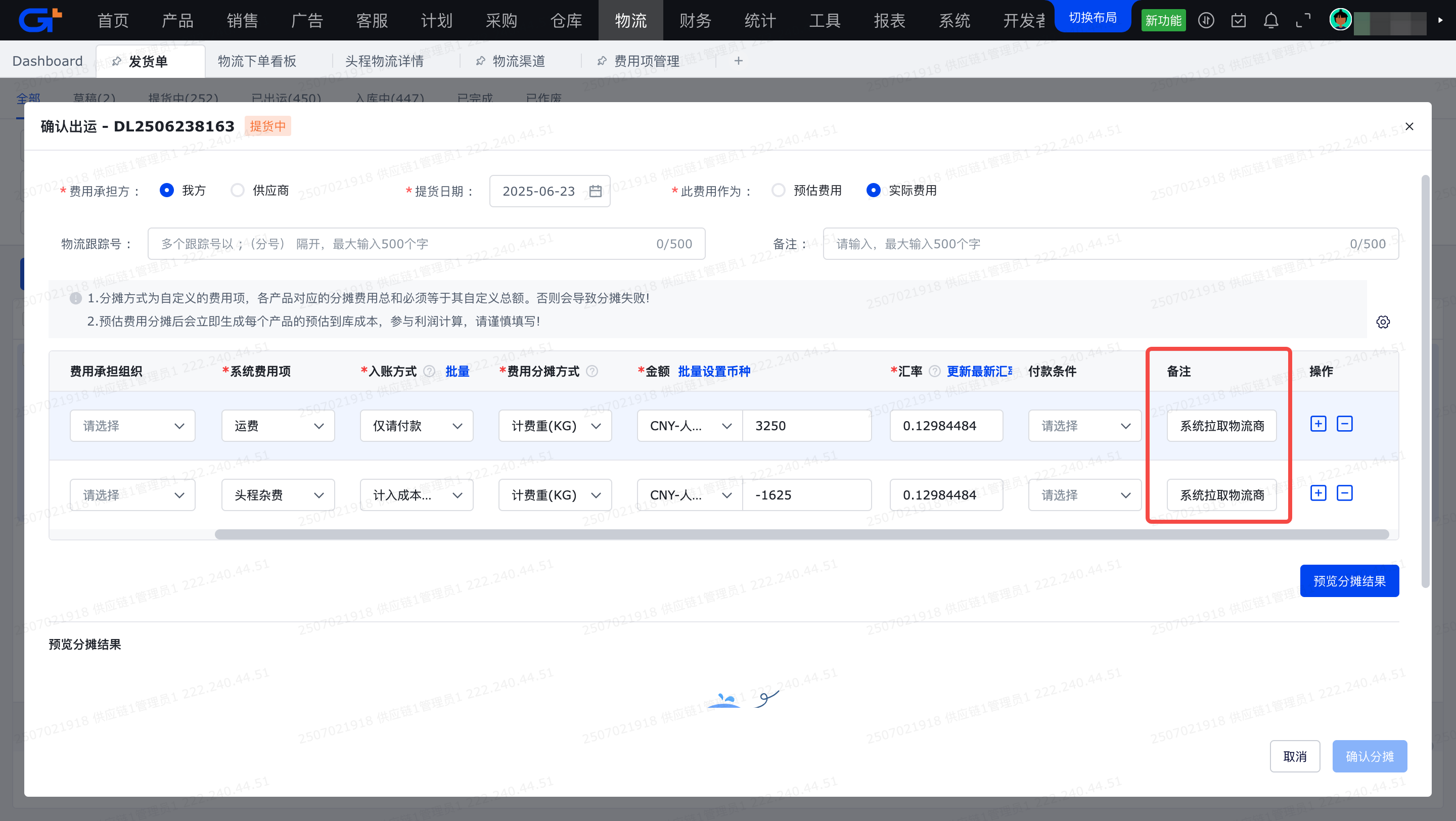Image resolution: width=1456 pixels, height=821 pixels.
Task: Select 我方 as fee bearer
Action: [166, 191]
